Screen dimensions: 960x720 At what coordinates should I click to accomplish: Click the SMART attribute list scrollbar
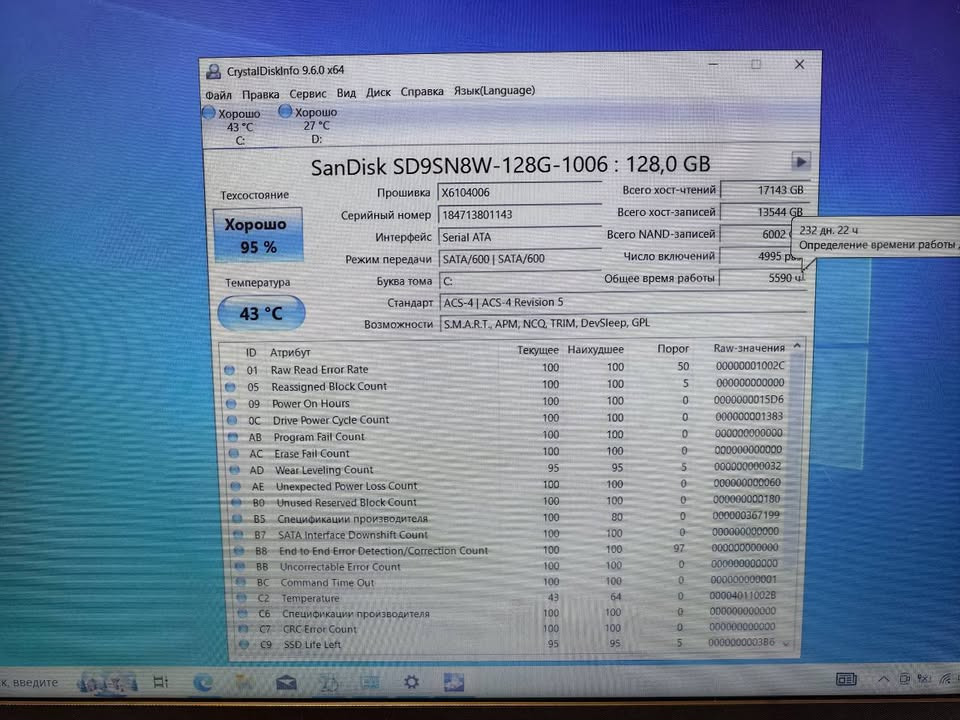point(796,495)
